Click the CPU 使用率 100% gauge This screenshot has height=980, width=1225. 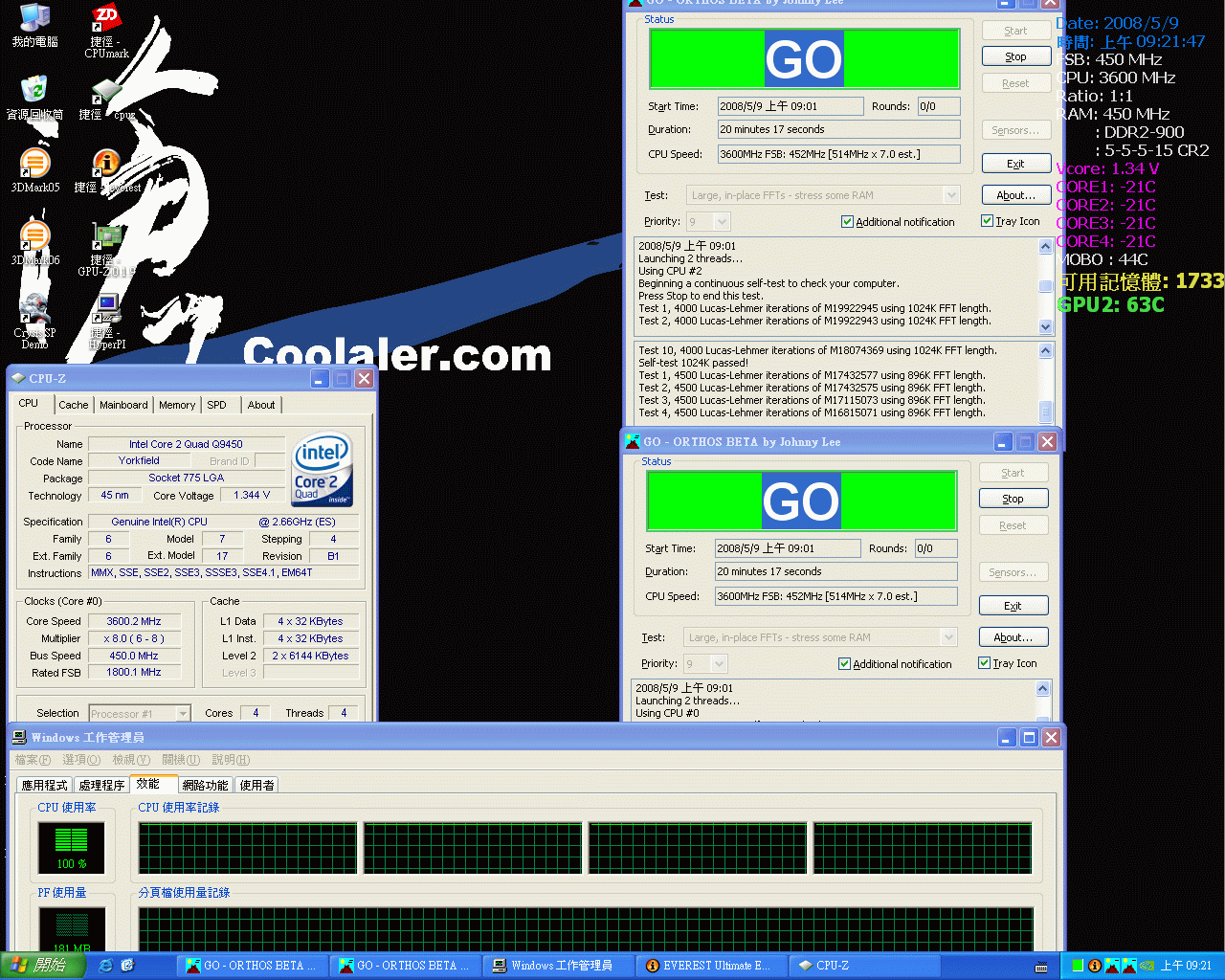(x=72, y=847)
